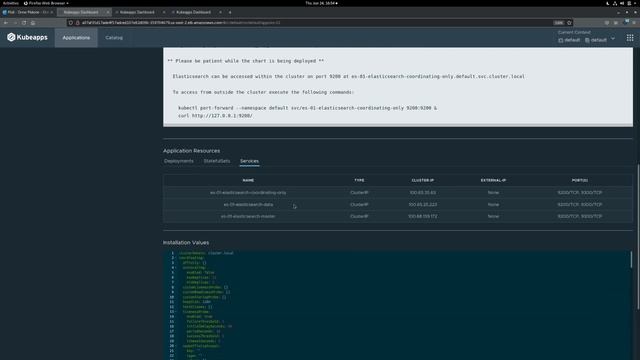Image resolution: width=640 pixels, height=360 pixels.
Task: Bookmark this page with star icon
Action: tap(569, 23)
